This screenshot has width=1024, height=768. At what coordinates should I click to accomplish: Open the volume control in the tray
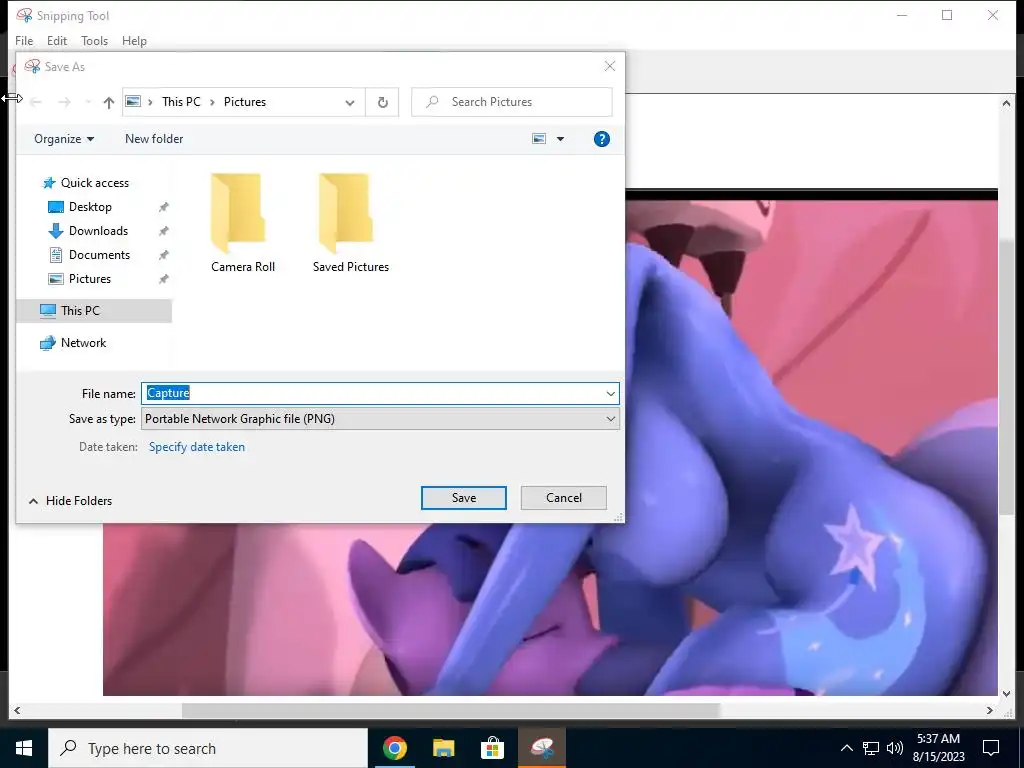tap(895, 748)
